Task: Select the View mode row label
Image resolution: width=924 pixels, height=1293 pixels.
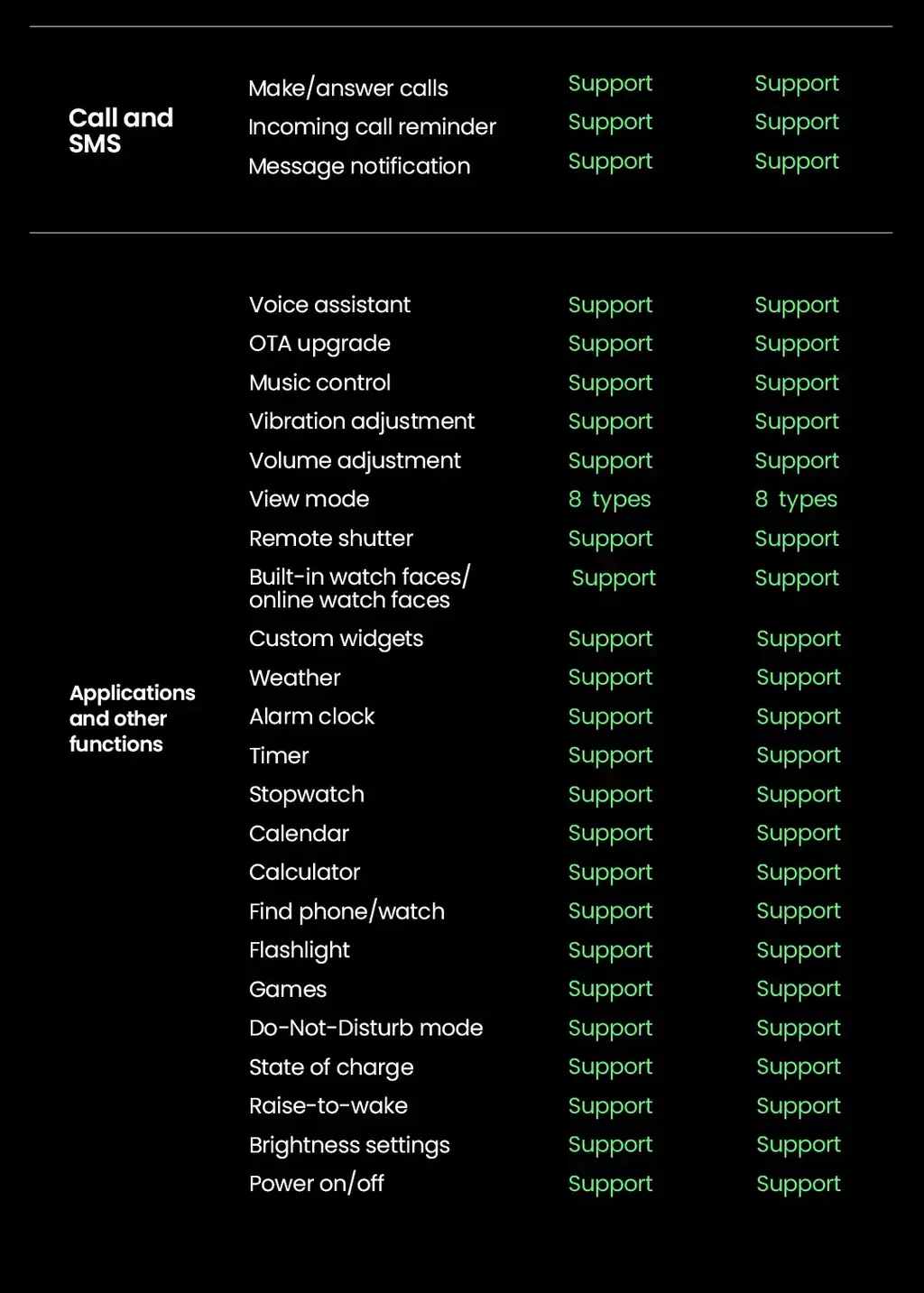Action: tap(309, 499)
